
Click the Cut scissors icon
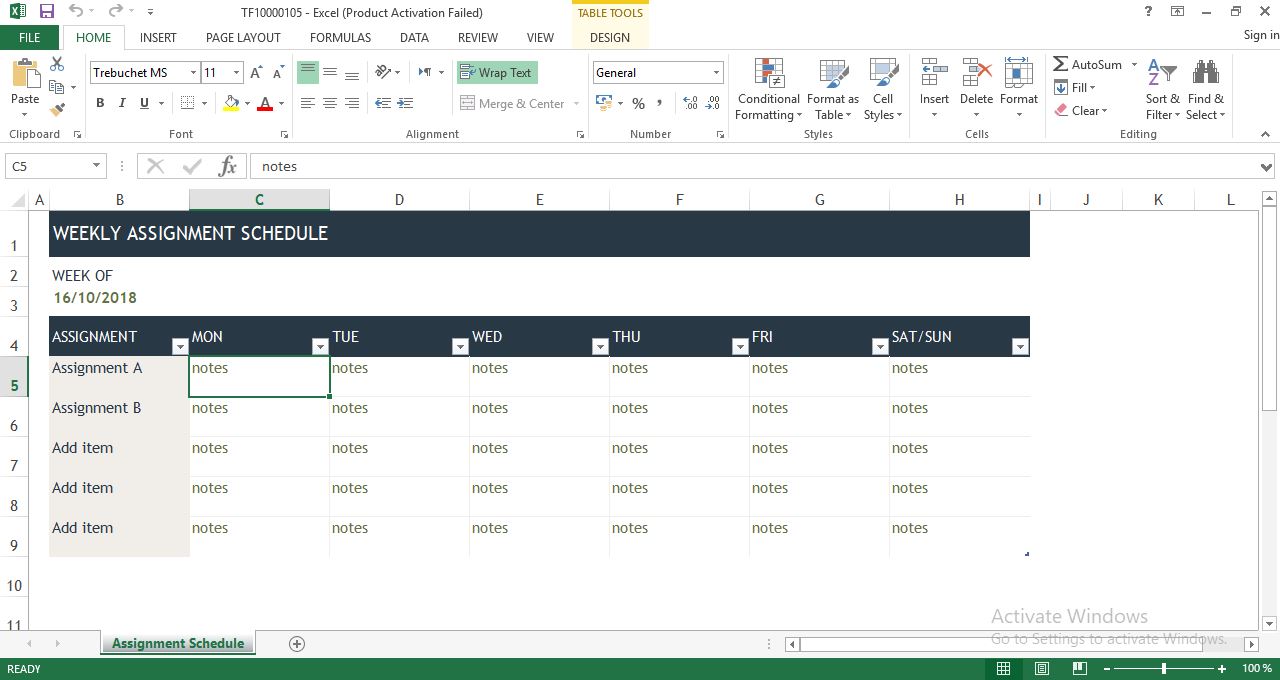pos(57,64)
